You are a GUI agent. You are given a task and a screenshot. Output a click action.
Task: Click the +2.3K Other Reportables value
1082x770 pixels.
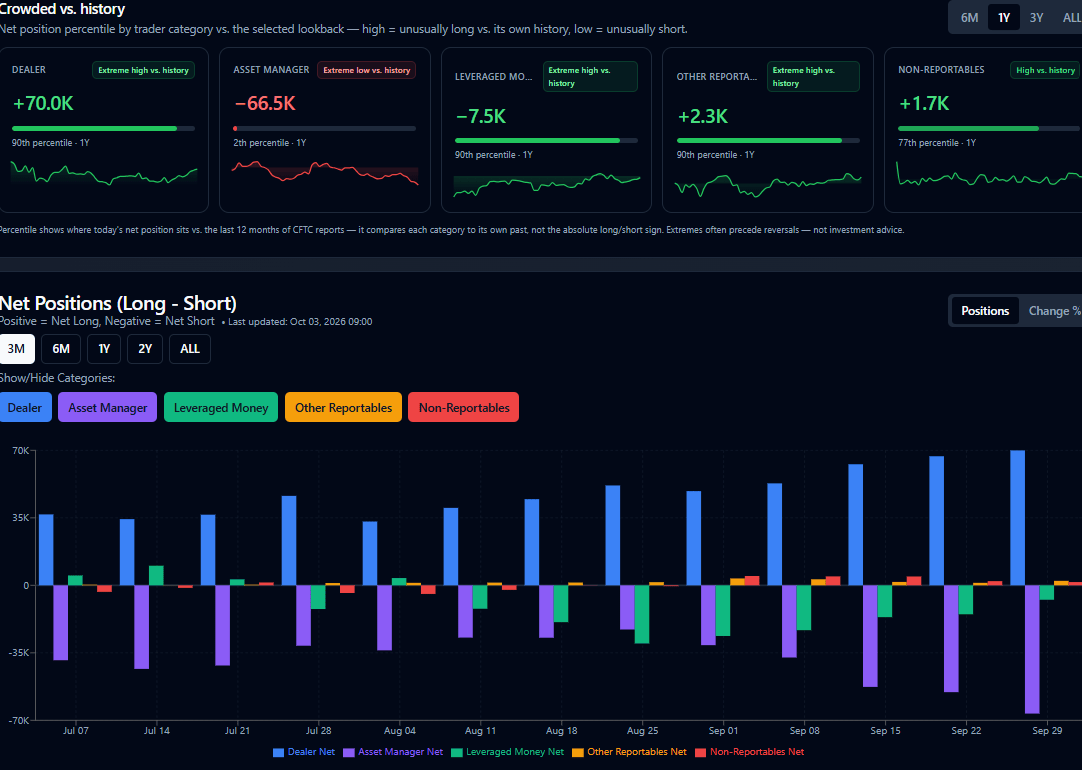tap(702, 116)
